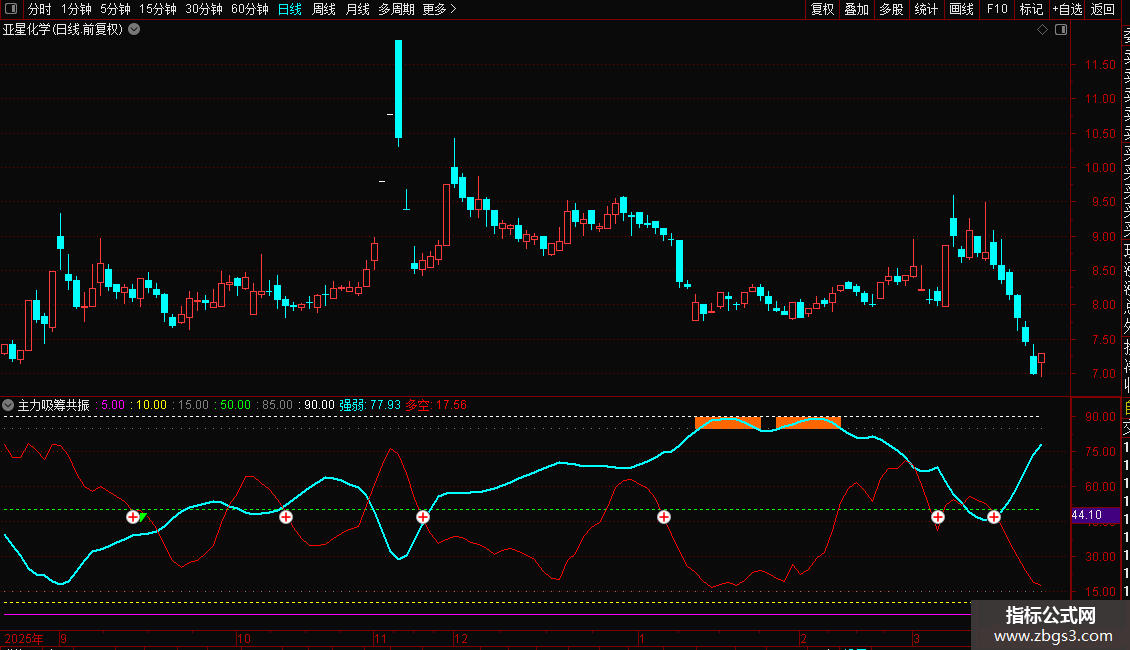Click the plus signal marker after March start
This screenshot has width=1130, height=650.
[938, 517]
